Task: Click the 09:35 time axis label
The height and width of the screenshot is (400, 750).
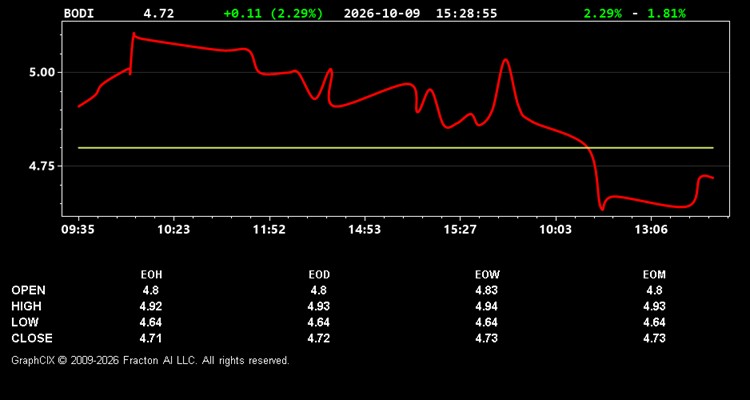Action: [x=78, y=230]
